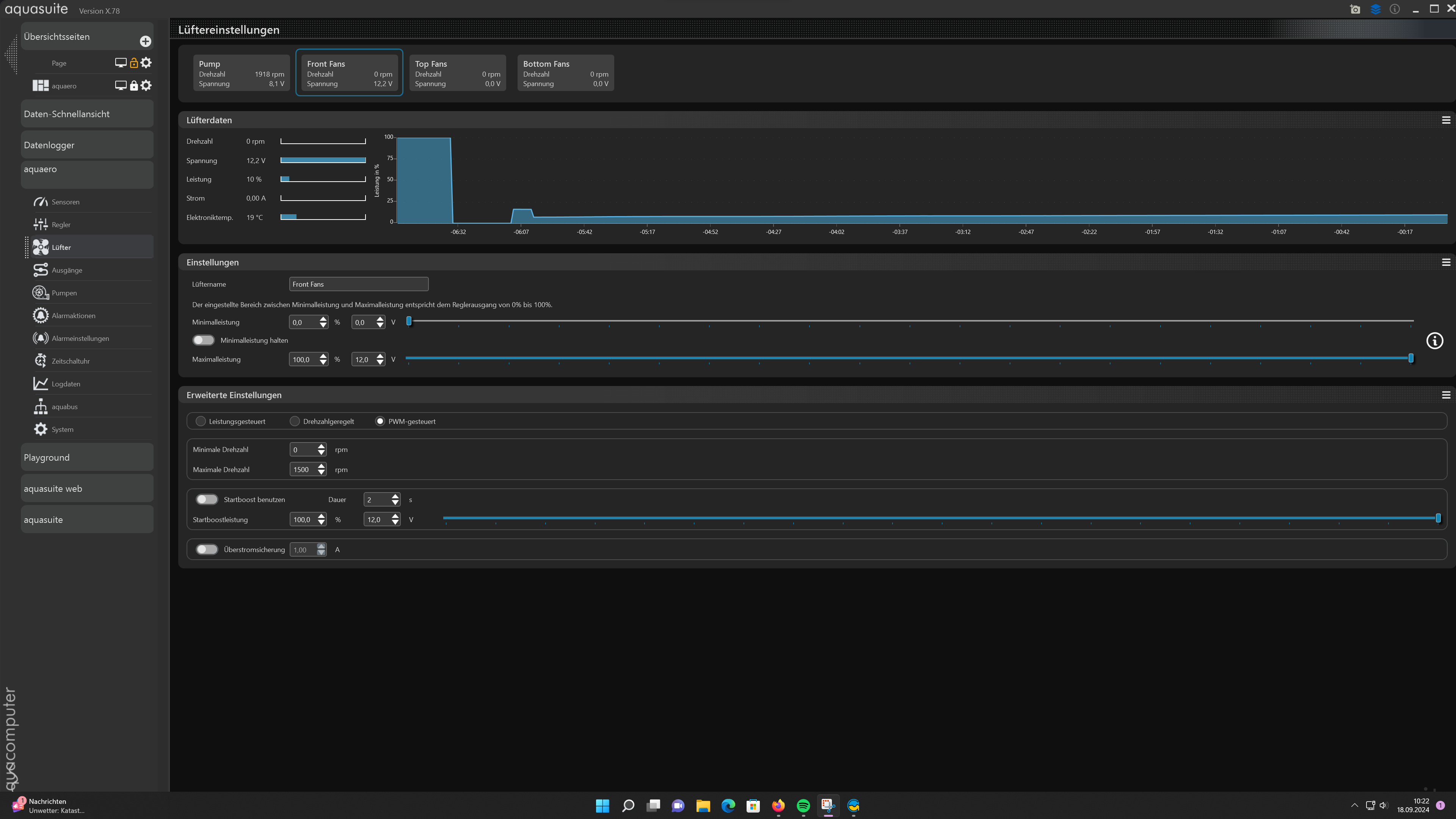Open Sensoren in the aquaero sidebar

tap(66, 202)
